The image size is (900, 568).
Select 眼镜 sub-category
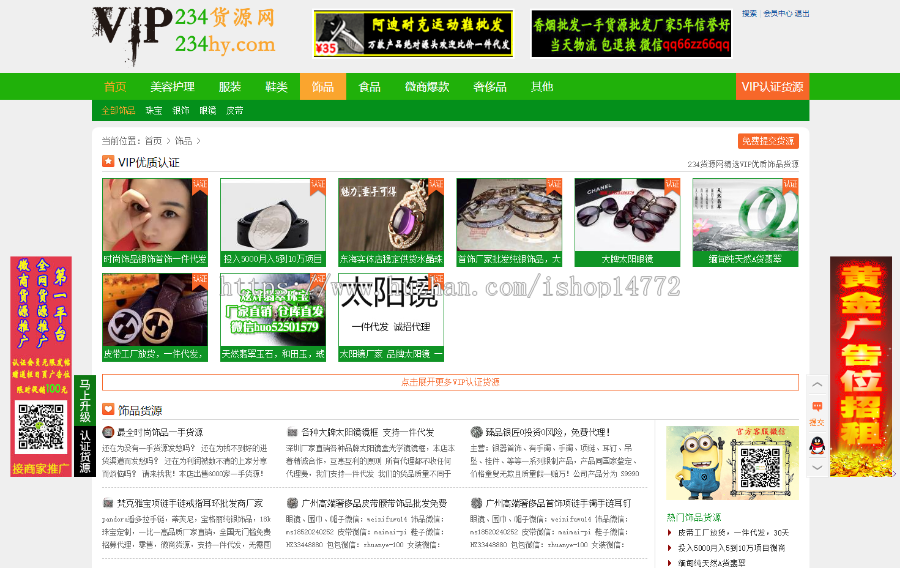tap(208, 110)
